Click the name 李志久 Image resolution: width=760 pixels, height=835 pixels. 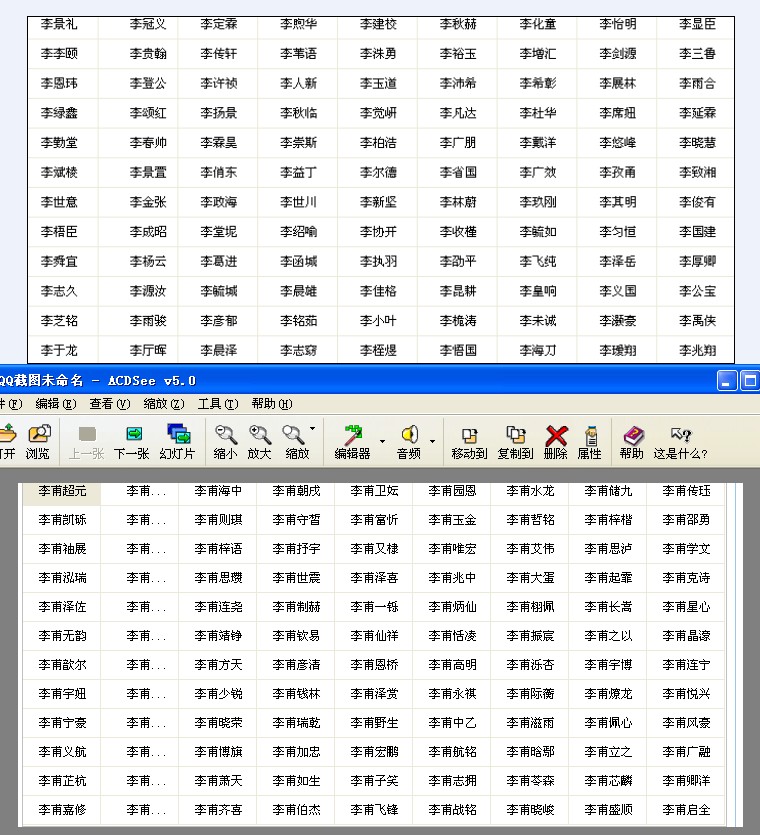click(x=59, y=291)
